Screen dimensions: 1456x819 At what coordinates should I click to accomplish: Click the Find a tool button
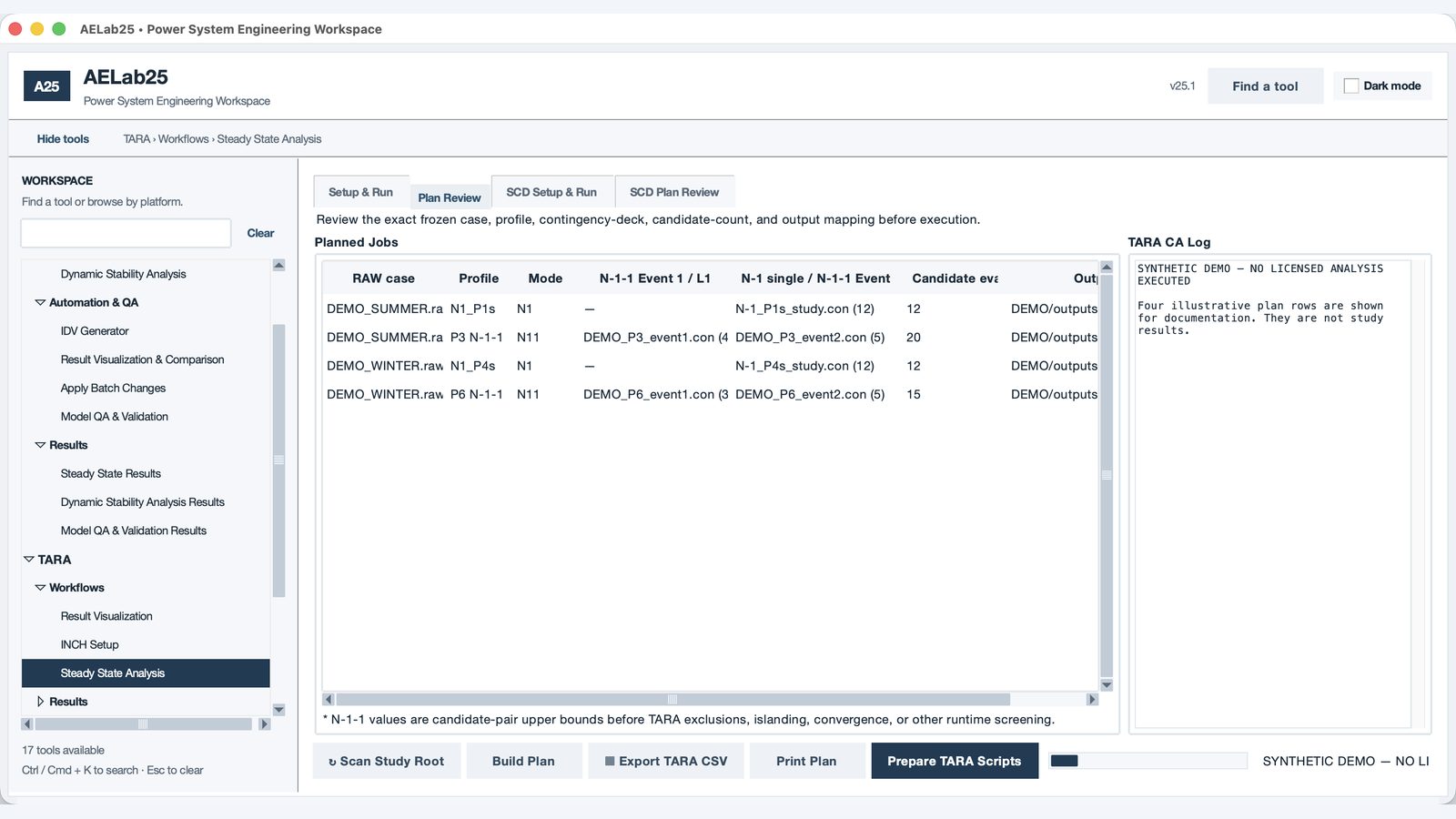click(1265, 86)
